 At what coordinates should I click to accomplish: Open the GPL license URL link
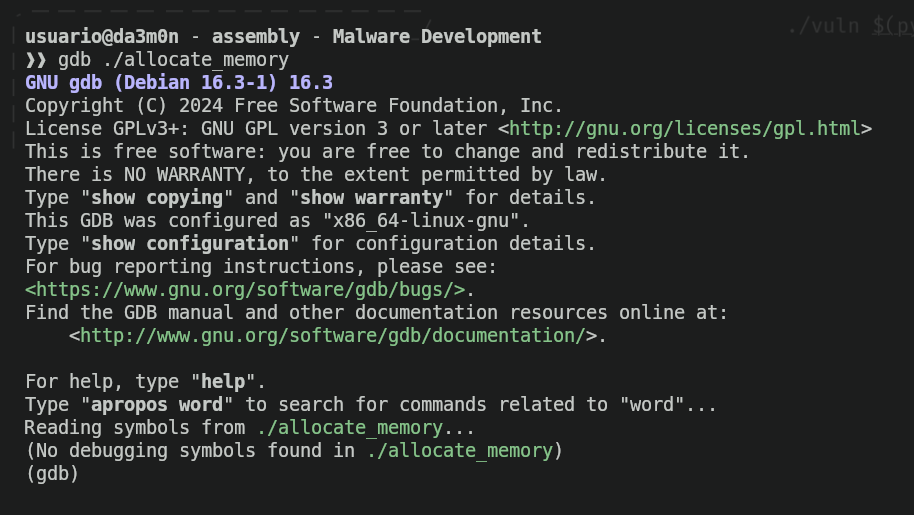point(690,129)
